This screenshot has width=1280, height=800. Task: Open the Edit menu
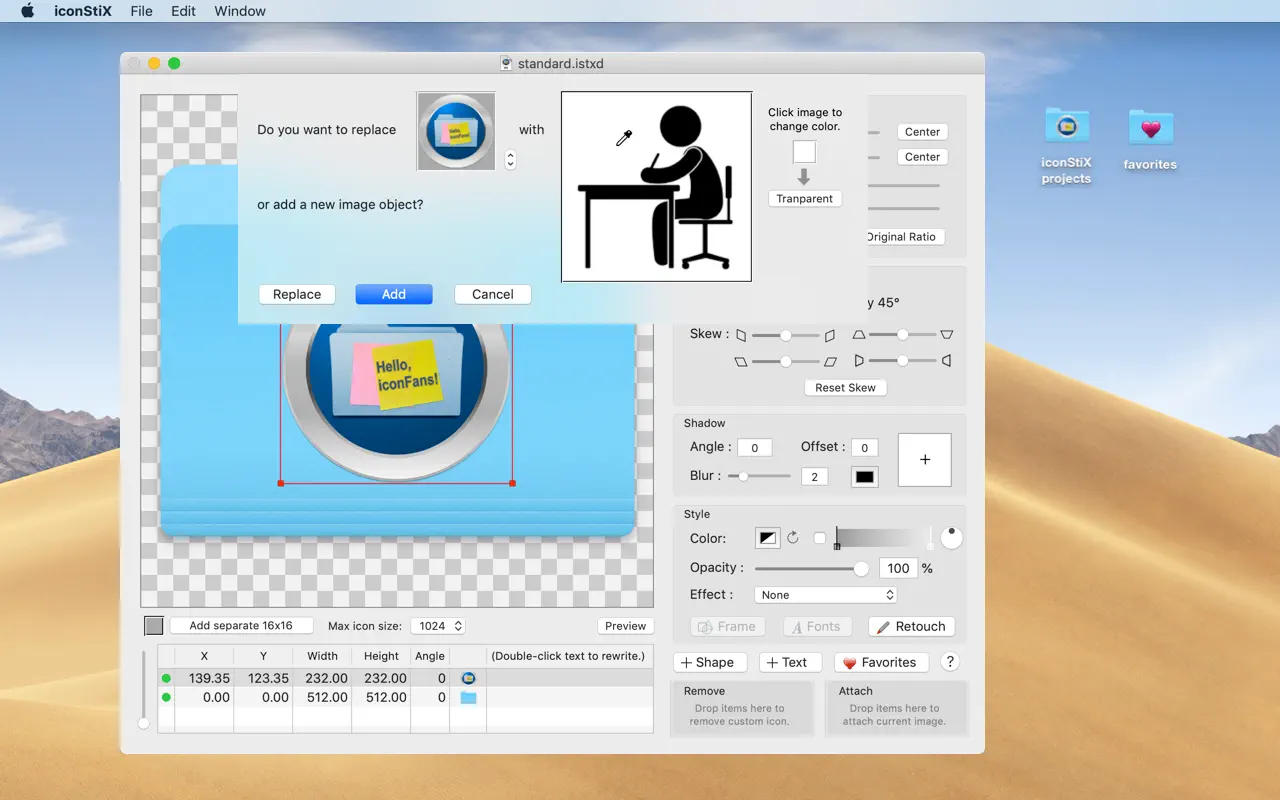pos(183,11)
